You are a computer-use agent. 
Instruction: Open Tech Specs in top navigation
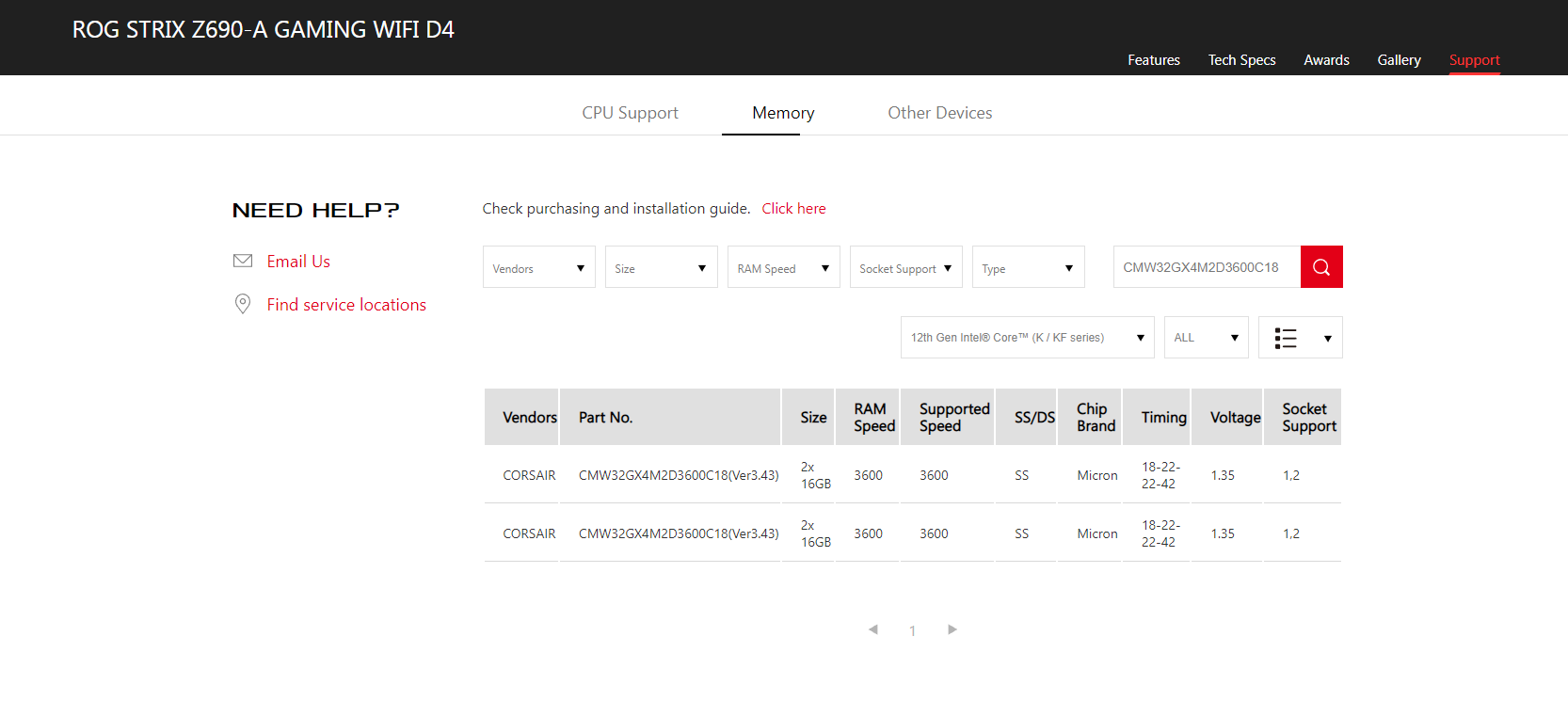[1241, 60]
